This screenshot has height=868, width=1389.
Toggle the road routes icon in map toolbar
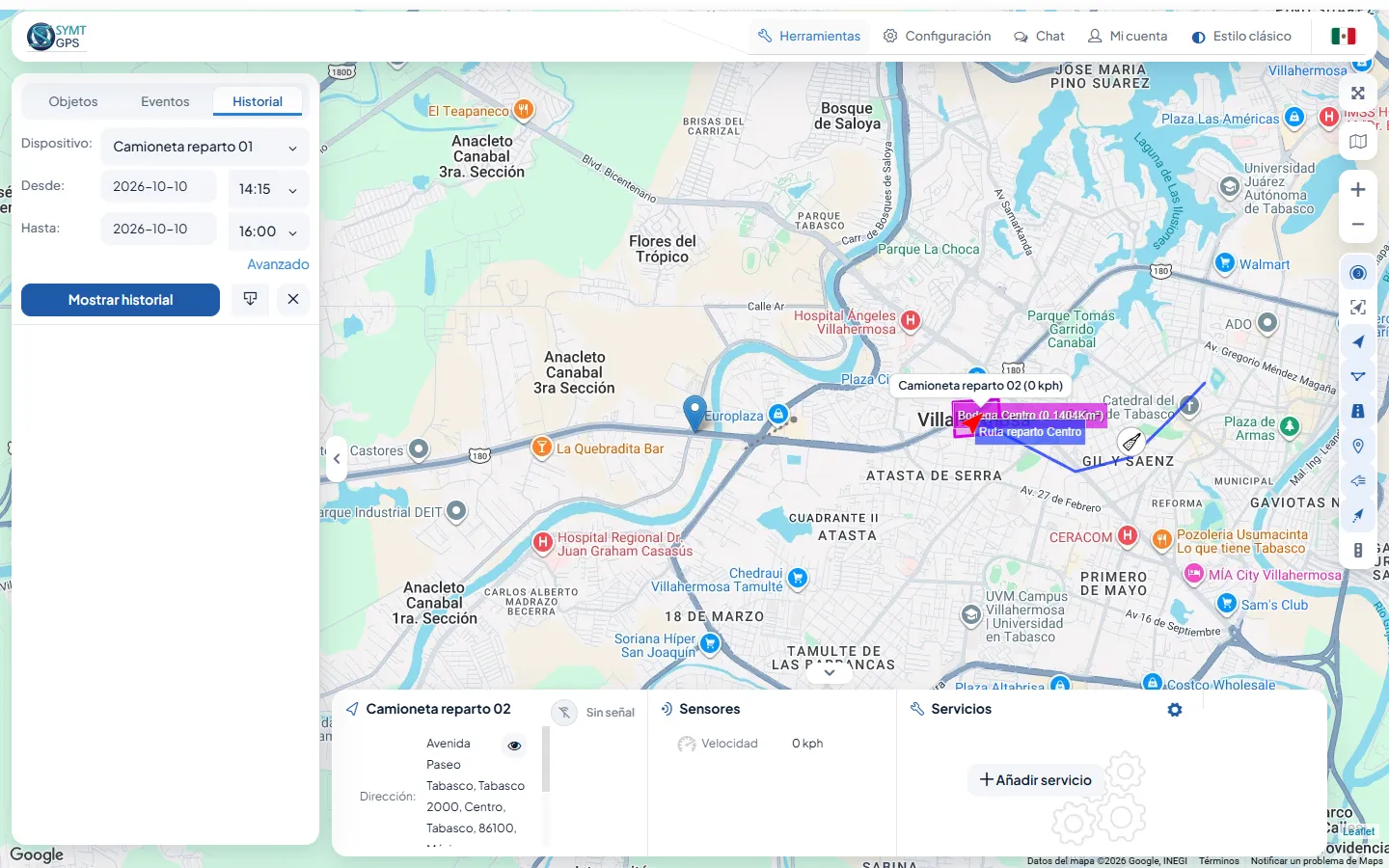(x=1358, y=412)
